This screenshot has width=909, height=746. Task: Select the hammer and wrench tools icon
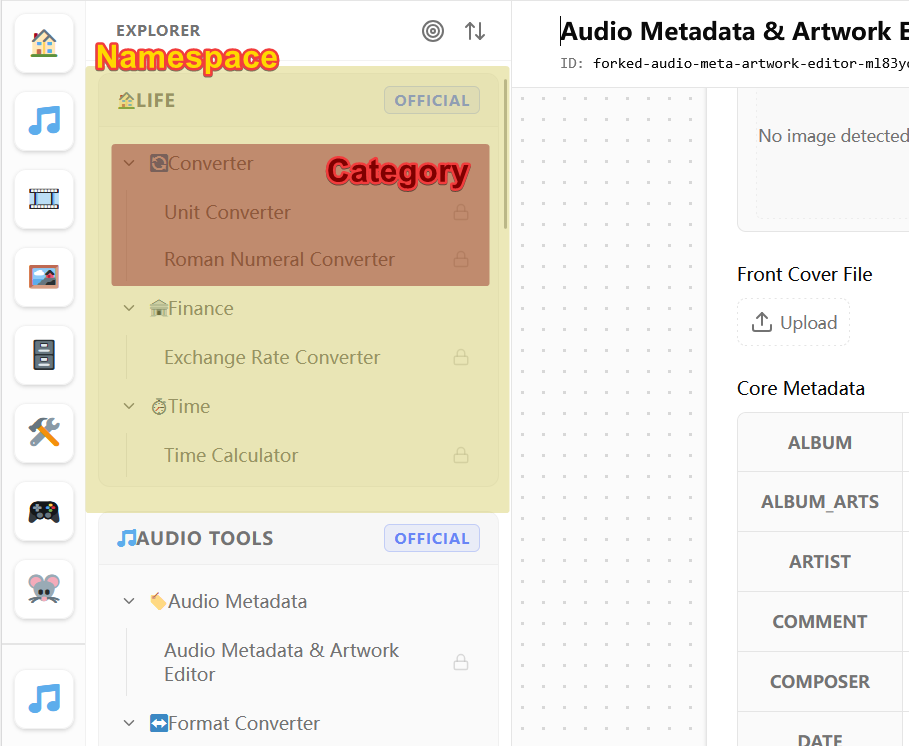(x=44, y=433)
